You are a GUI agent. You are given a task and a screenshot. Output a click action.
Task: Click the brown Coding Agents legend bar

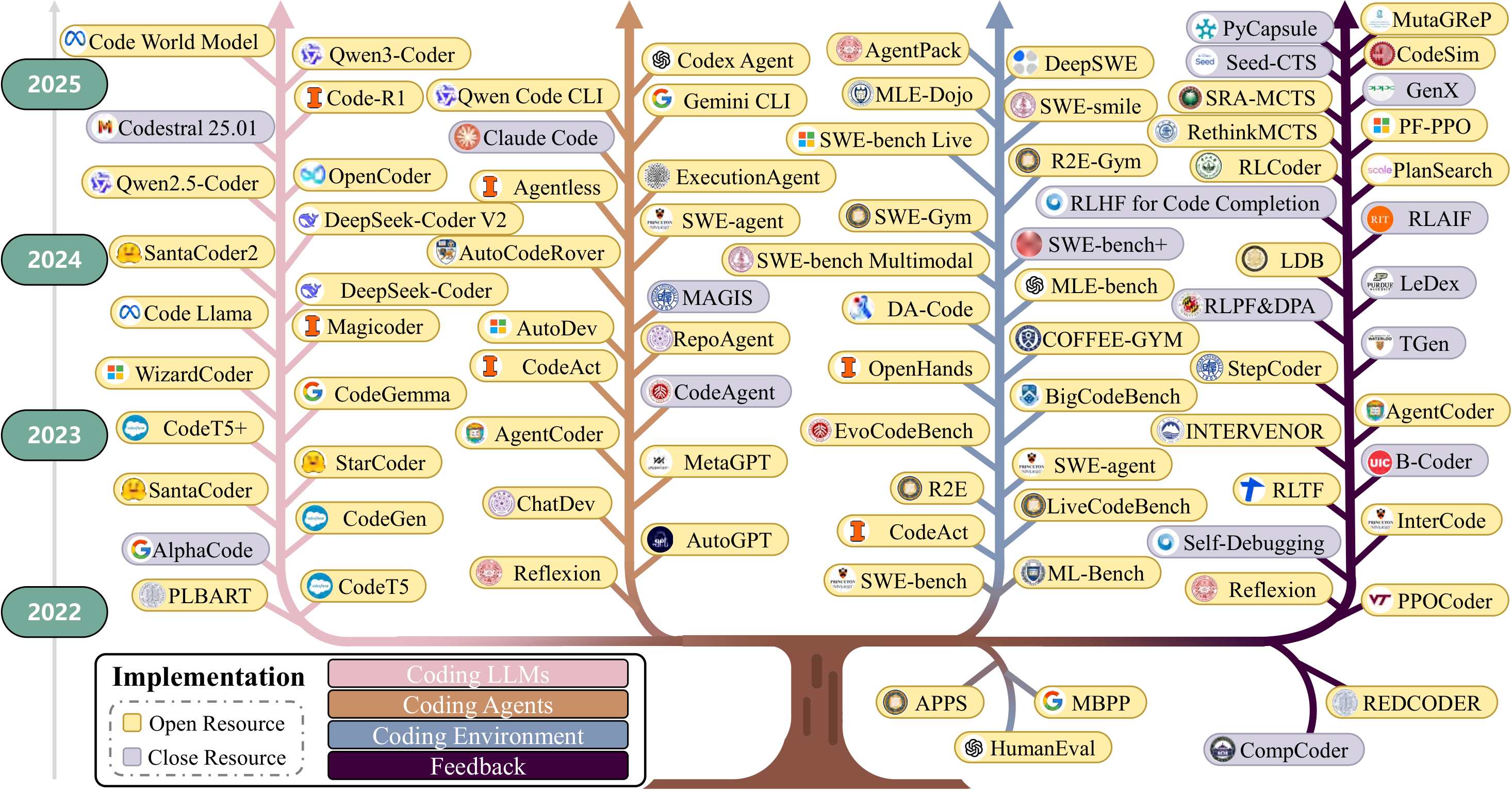click(478, 704)
